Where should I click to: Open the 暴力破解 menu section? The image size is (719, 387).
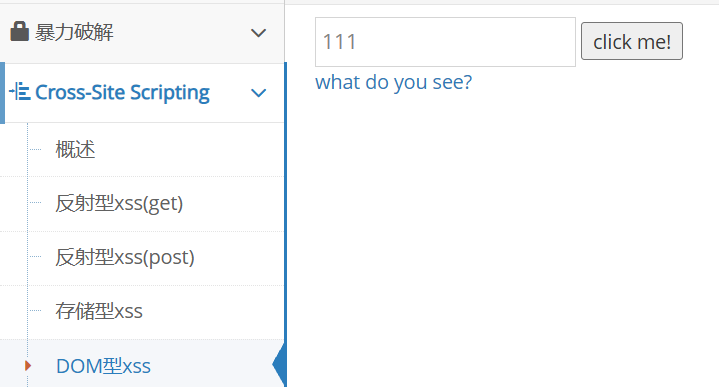pyautogui.click(x=142, y=33)
